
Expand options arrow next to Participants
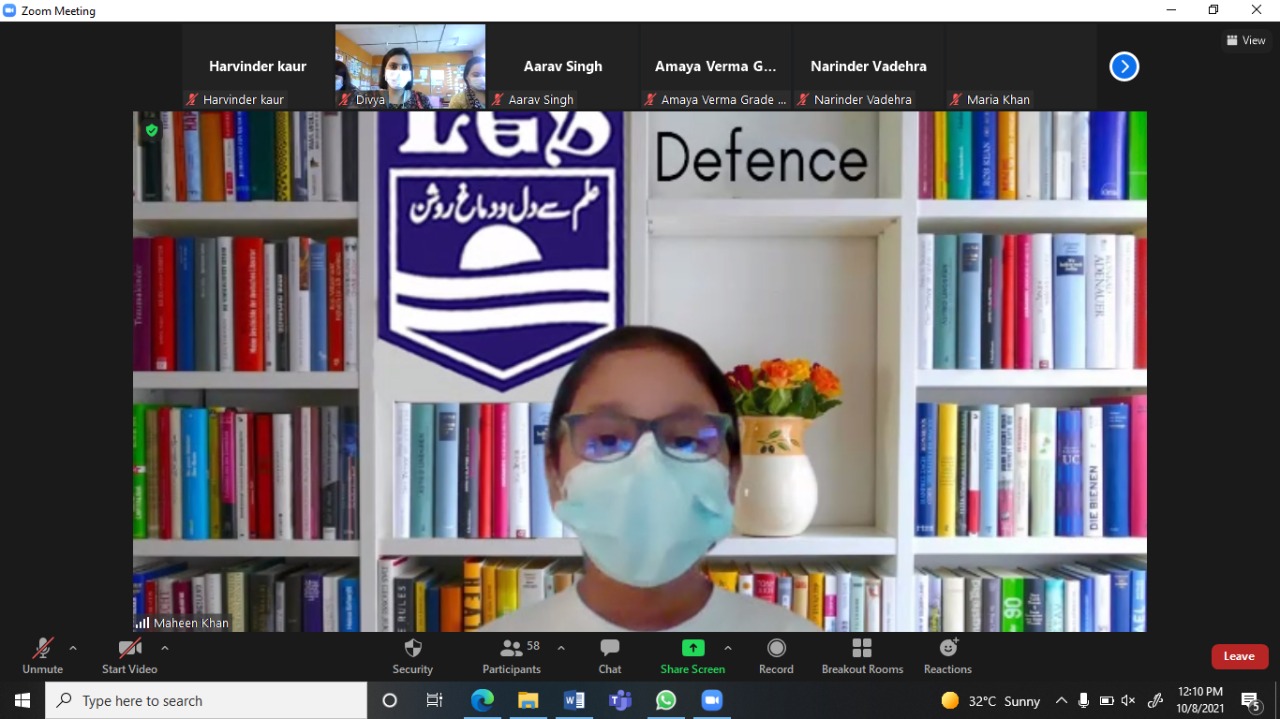click(561, 648)
